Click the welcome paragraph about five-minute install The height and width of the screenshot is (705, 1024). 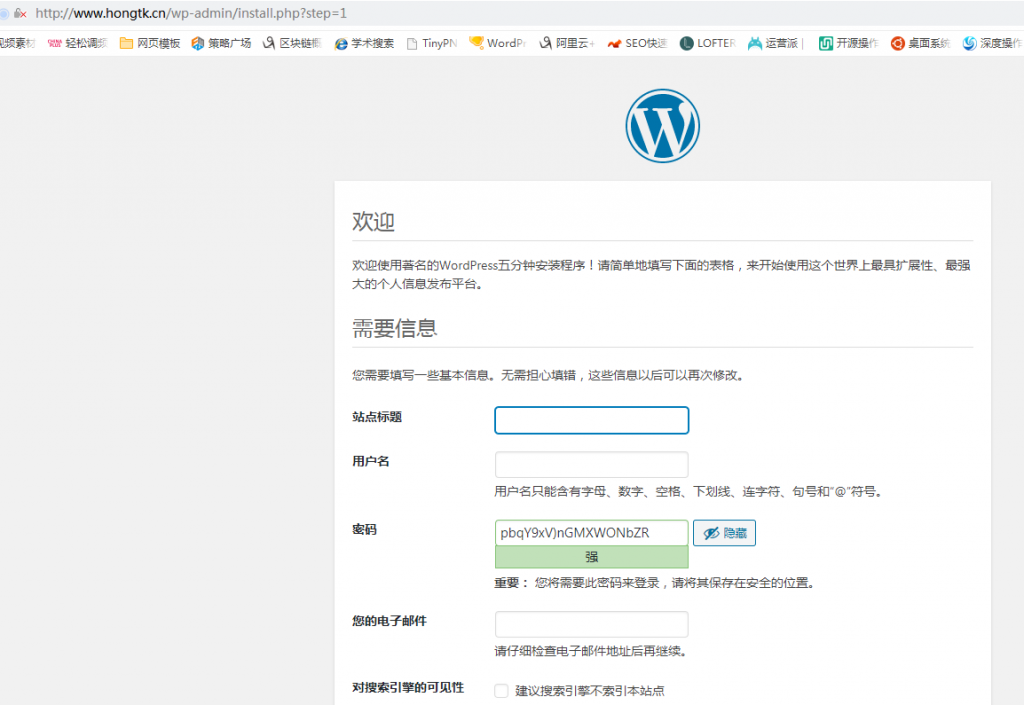point(661,274)
